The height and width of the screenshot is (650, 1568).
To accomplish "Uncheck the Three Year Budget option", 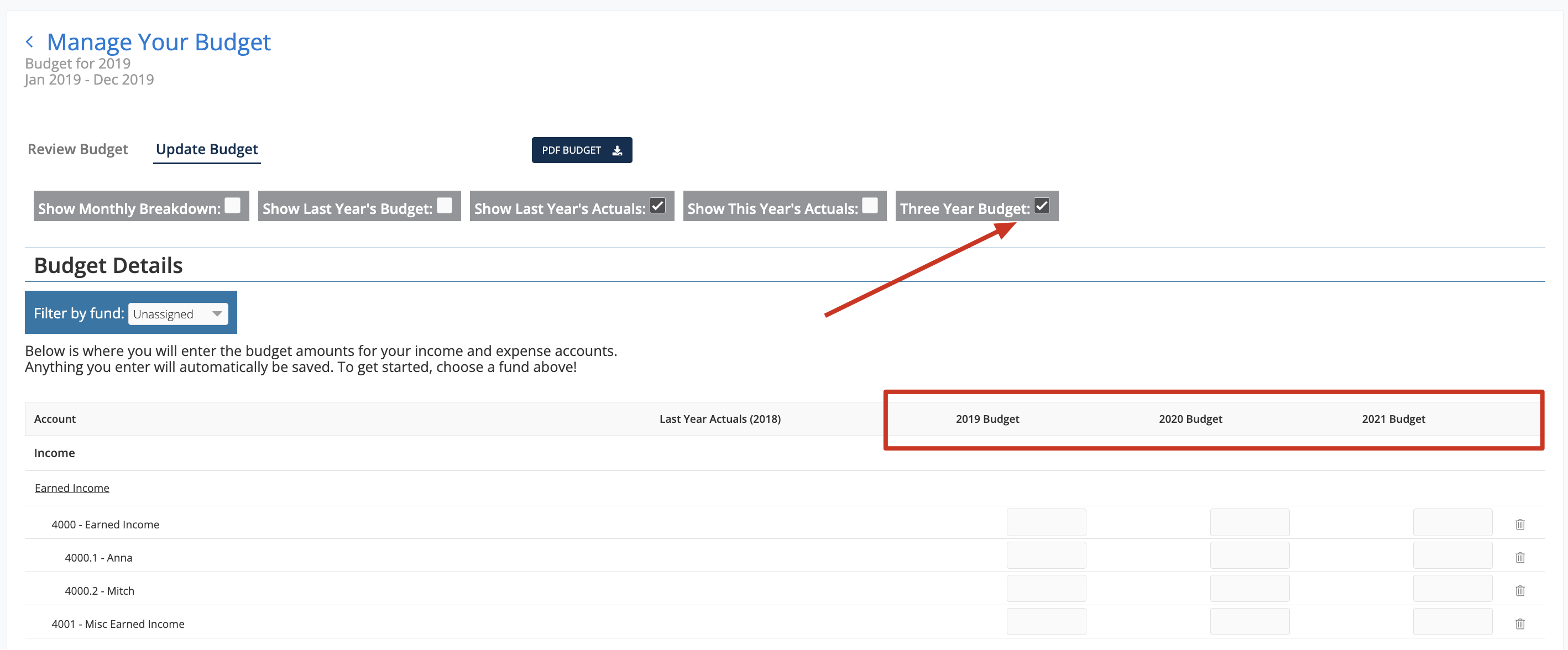I will click(1042, 206).
